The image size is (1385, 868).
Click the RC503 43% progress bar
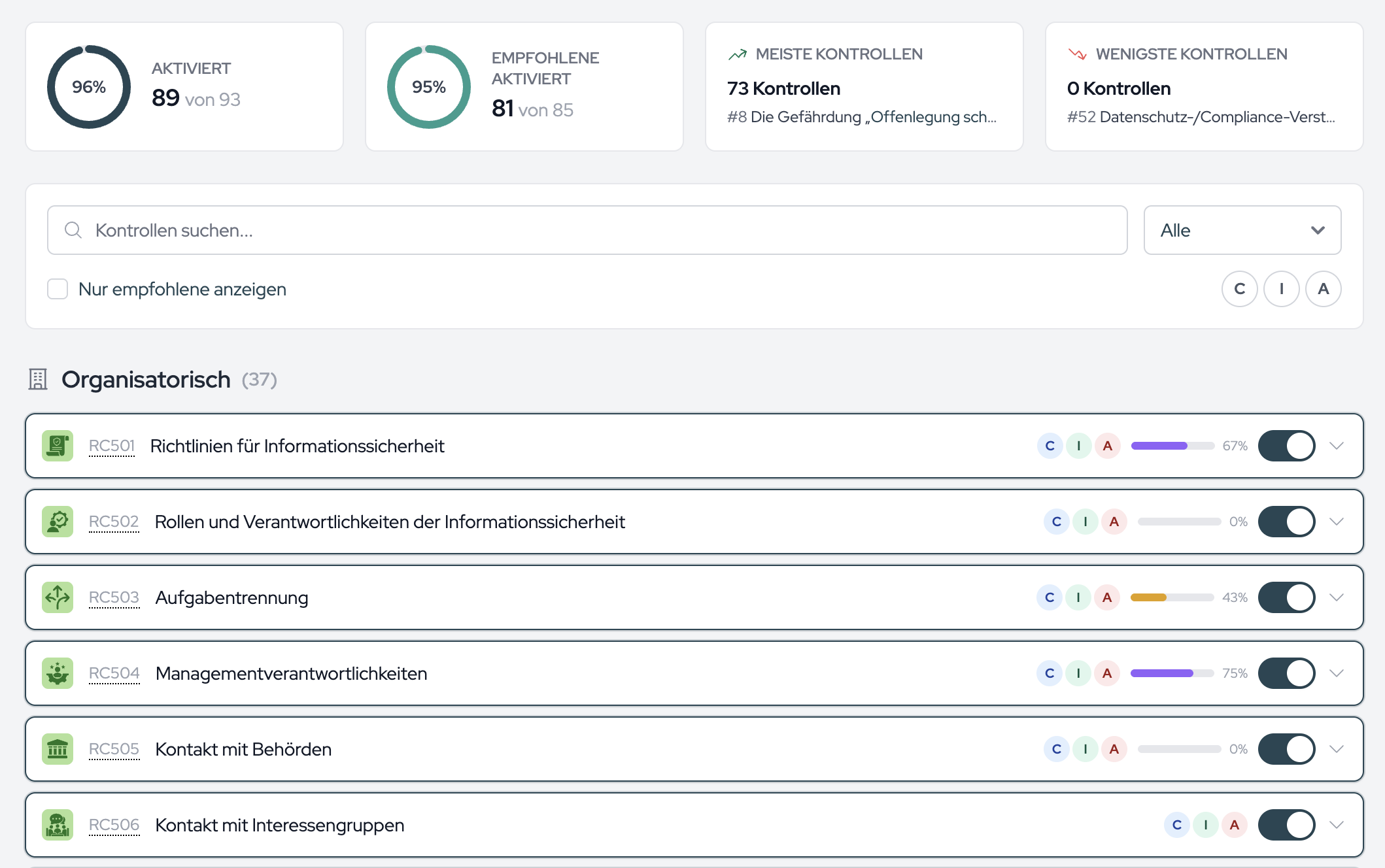pyautogui.click(x=1172, y=597)
